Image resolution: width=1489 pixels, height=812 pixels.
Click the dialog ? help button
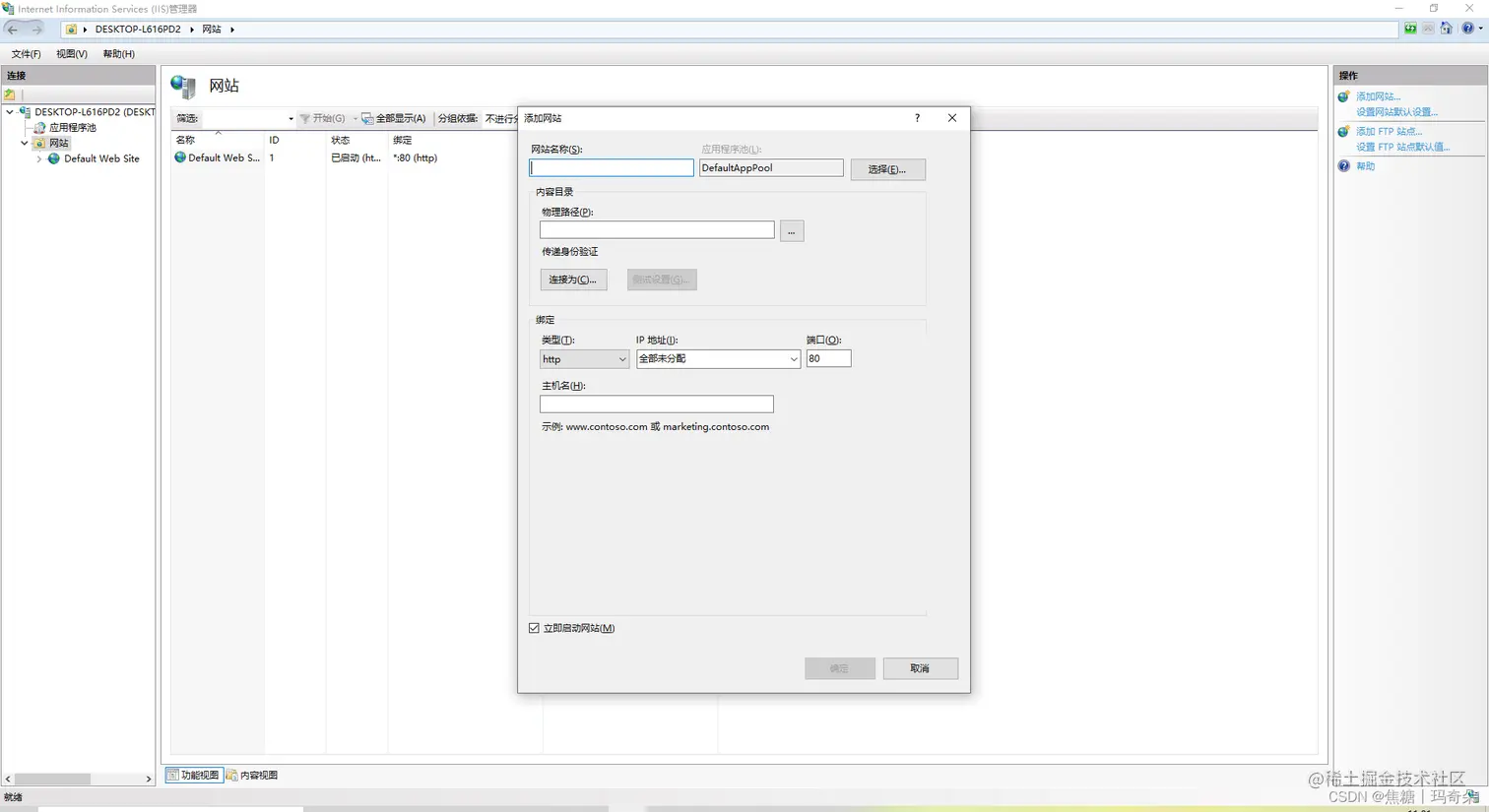tap(917, 118)
